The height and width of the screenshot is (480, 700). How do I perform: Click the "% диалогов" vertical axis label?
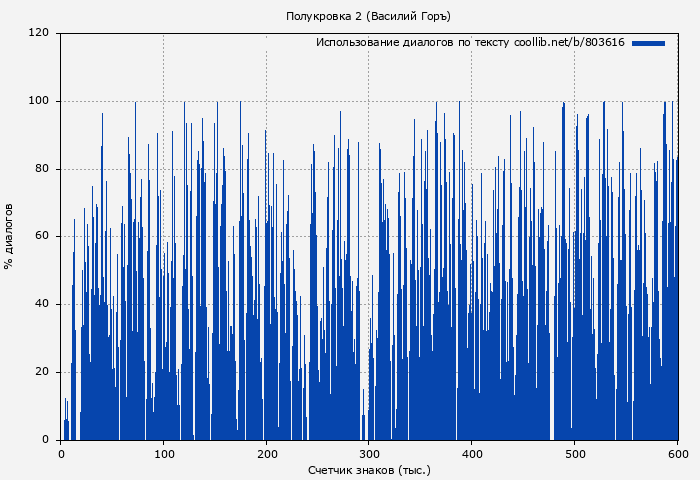point(9,236)
